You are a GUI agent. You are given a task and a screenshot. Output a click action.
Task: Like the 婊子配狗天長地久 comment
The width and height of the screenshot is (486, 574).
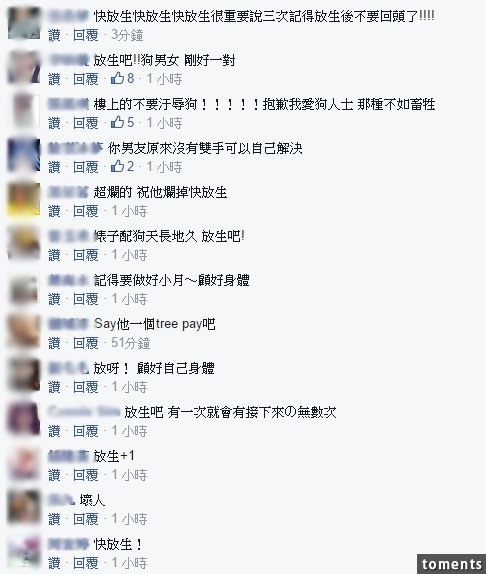click(x=54, y=255)
